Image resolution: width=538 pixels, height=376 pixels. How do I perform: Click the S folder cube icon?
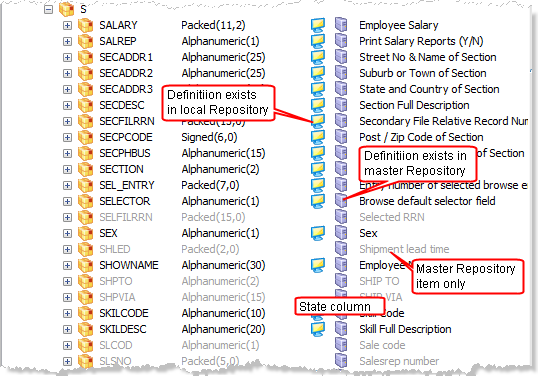[67, 9]
